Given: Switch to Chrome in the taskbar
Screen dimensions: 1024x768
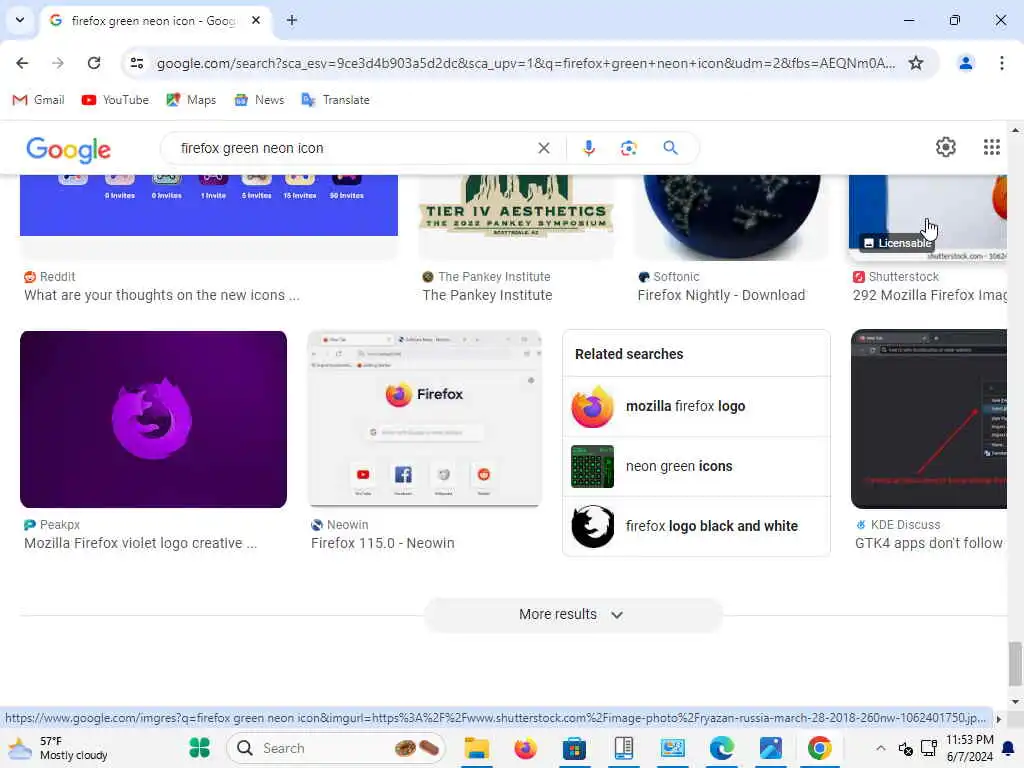Looking at the screenshot, I should click(x=819, y=748).
